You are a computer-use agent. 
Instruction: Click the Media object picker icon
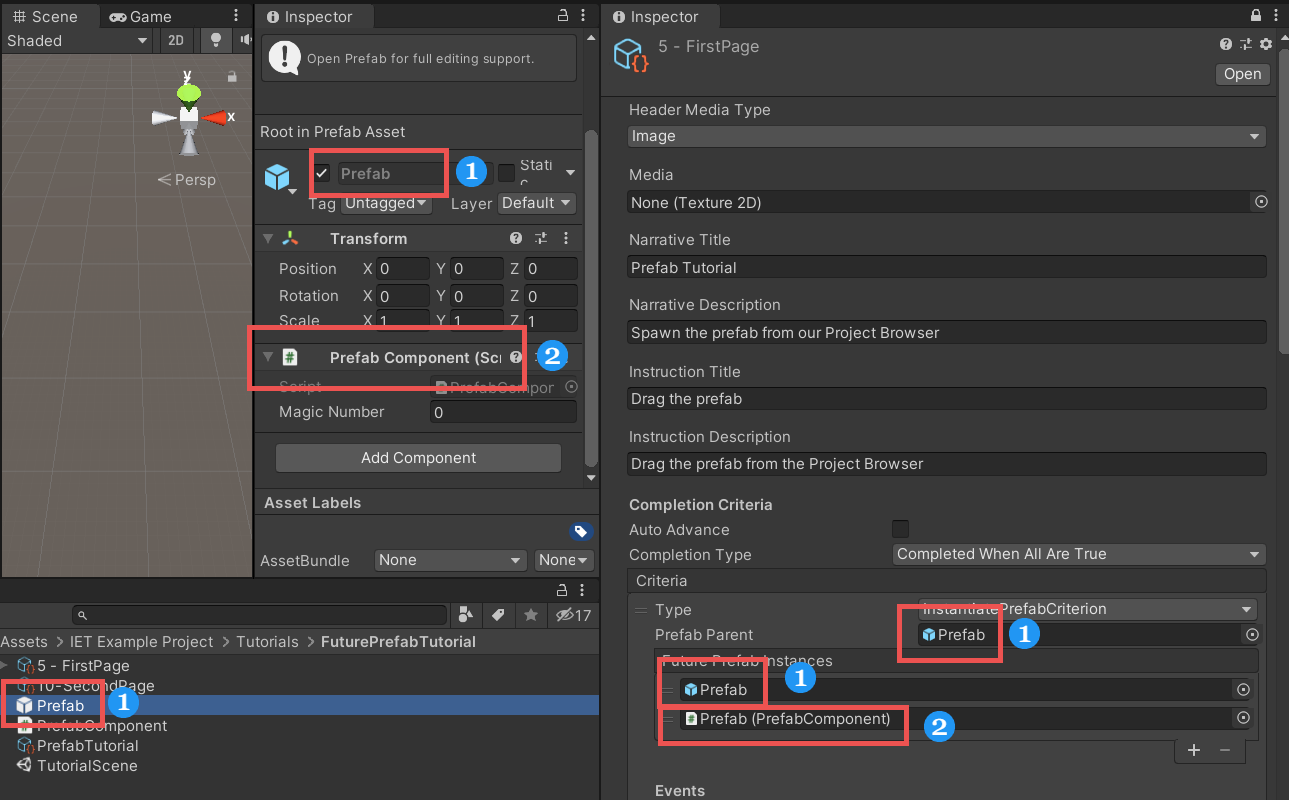pos(1260,202)
